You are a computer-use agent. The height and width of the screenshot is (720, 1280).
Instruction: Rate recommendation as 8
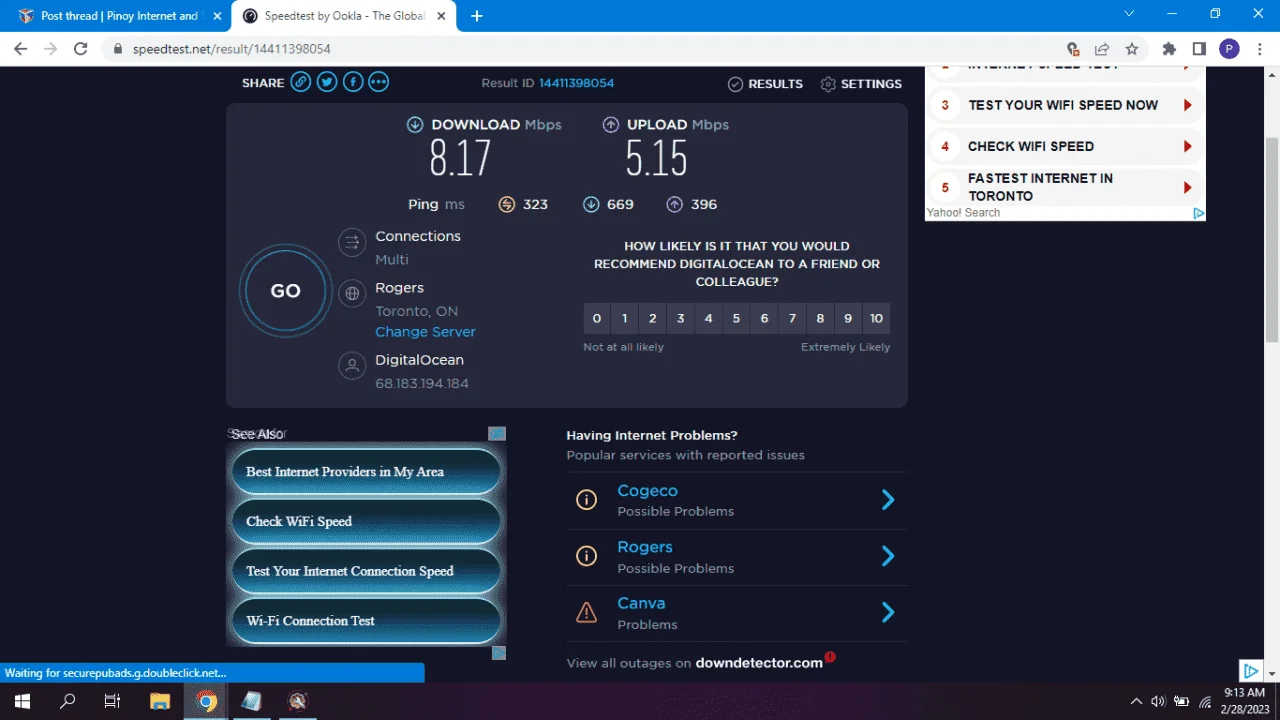click(x=820, y=318)
